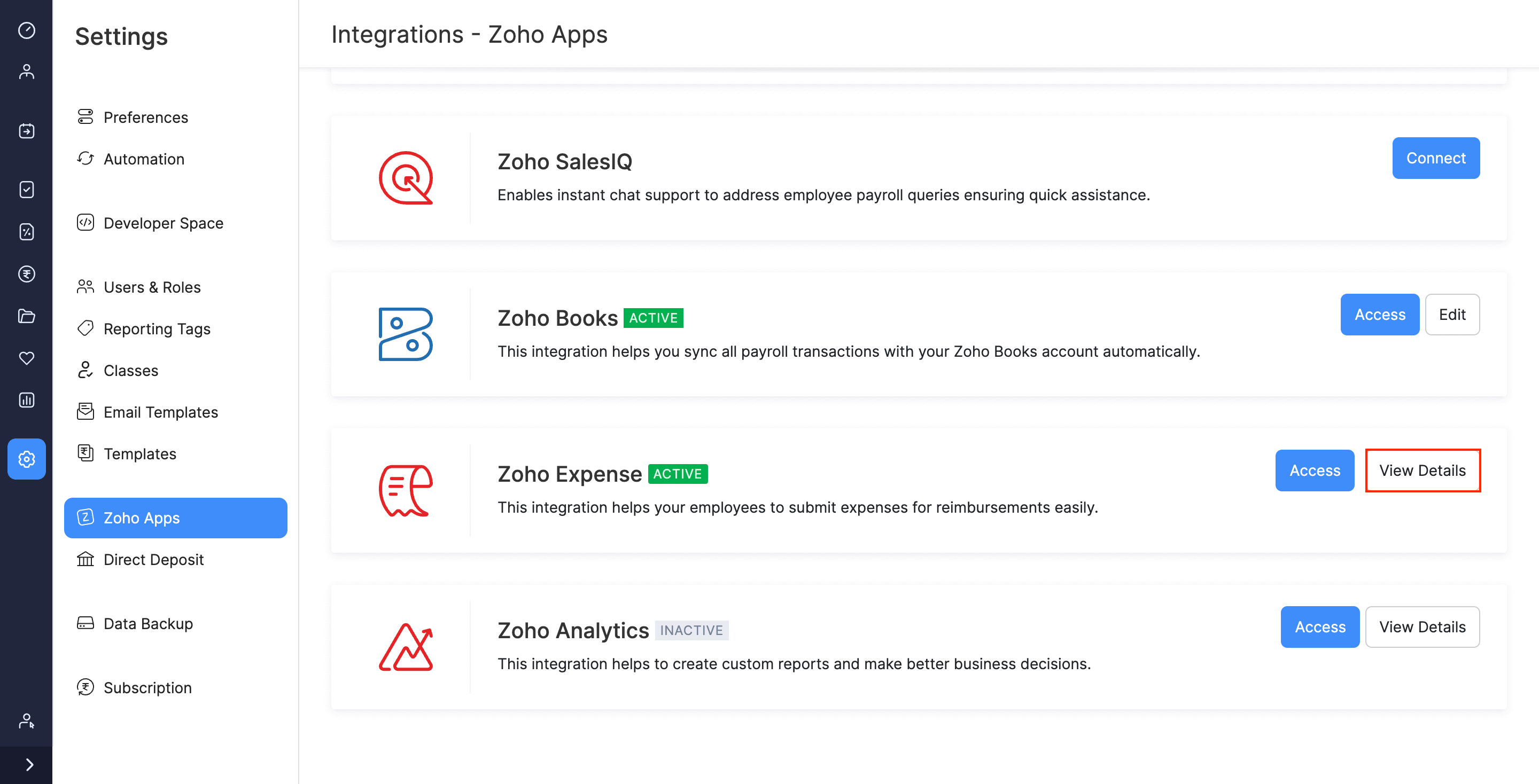Image resolution: width=1539 pixels, height=784 pixels.
Task: Expand the left navigation rail with chevron
Action: tap(29, 764)
